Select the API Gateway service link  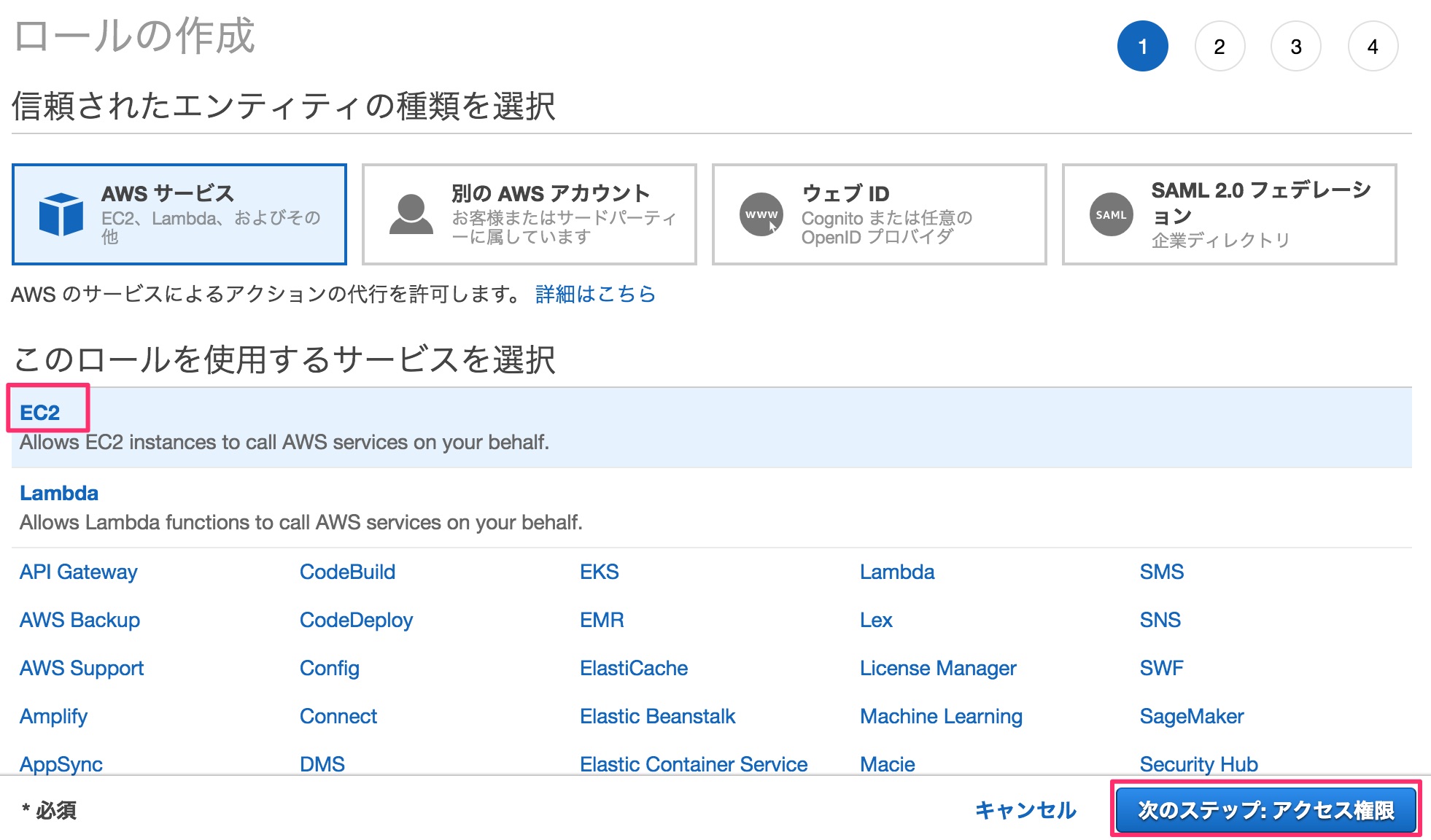click(x=78, y=572)
